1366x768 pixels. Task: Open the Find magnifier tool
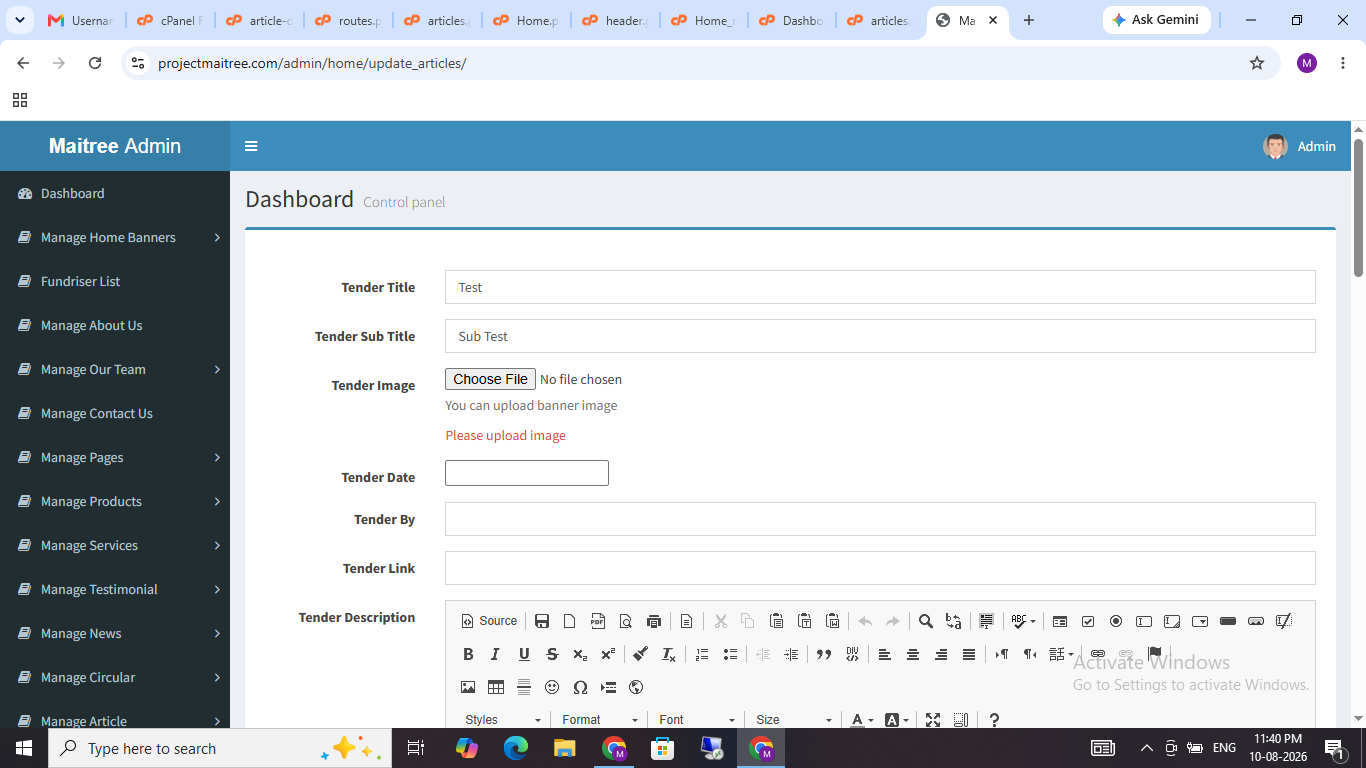(x=926, y=621)
